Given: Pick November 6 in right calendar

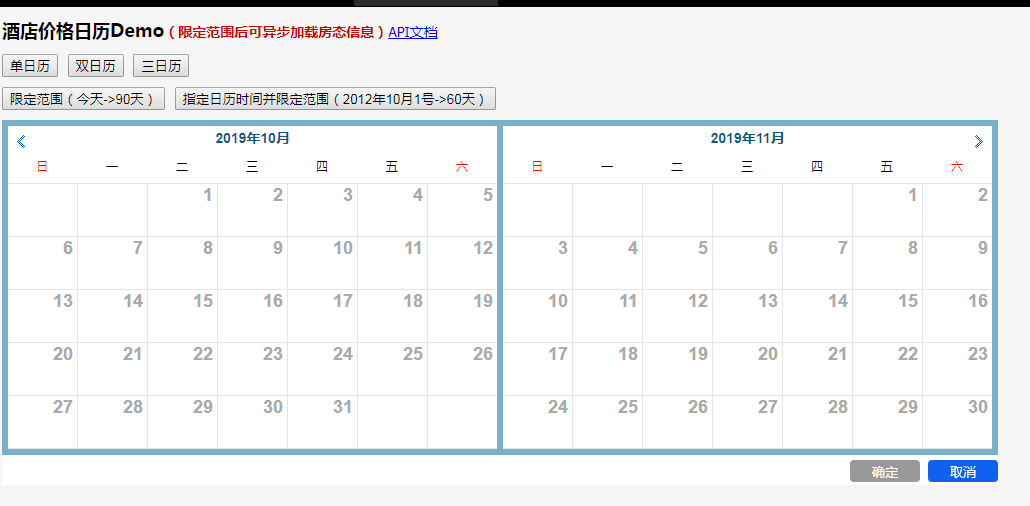Looking at the screenshot, I should [748, 264].
